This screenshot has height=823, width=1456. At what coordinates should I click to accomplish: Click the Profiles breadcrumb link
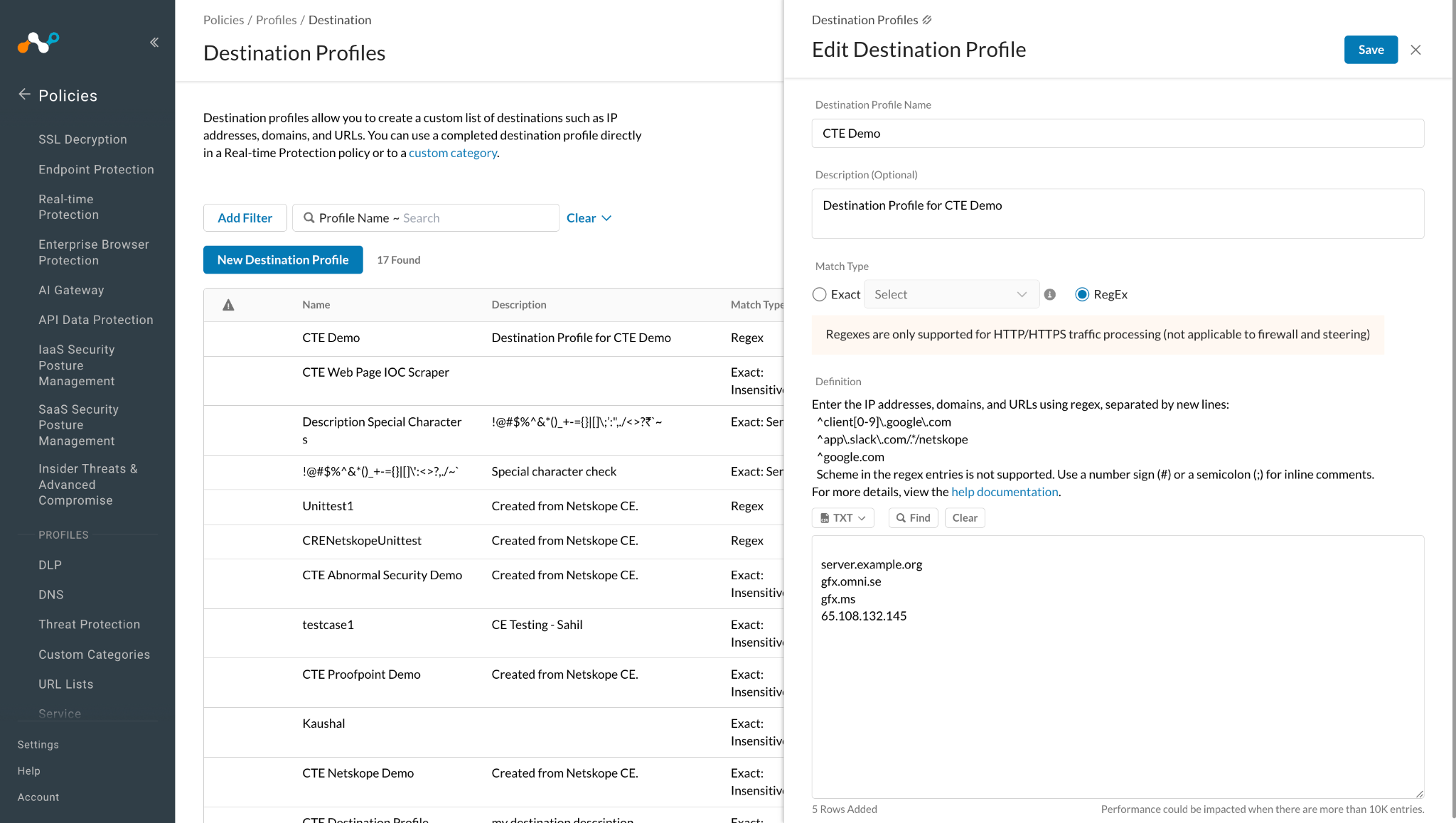coord(277,20)
